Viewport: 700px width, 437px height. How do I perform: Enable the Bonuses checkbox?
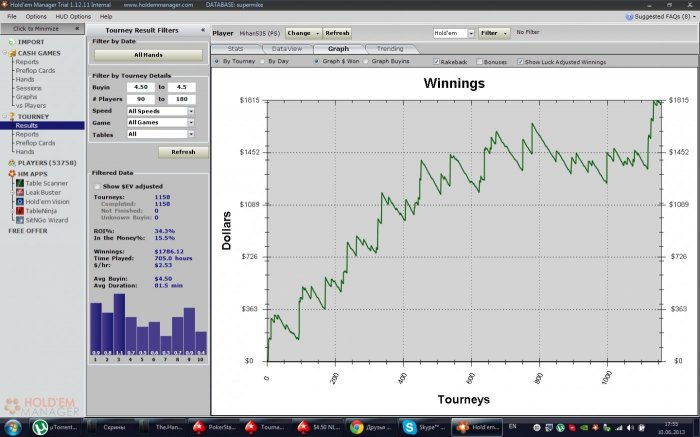click(479, 62)
